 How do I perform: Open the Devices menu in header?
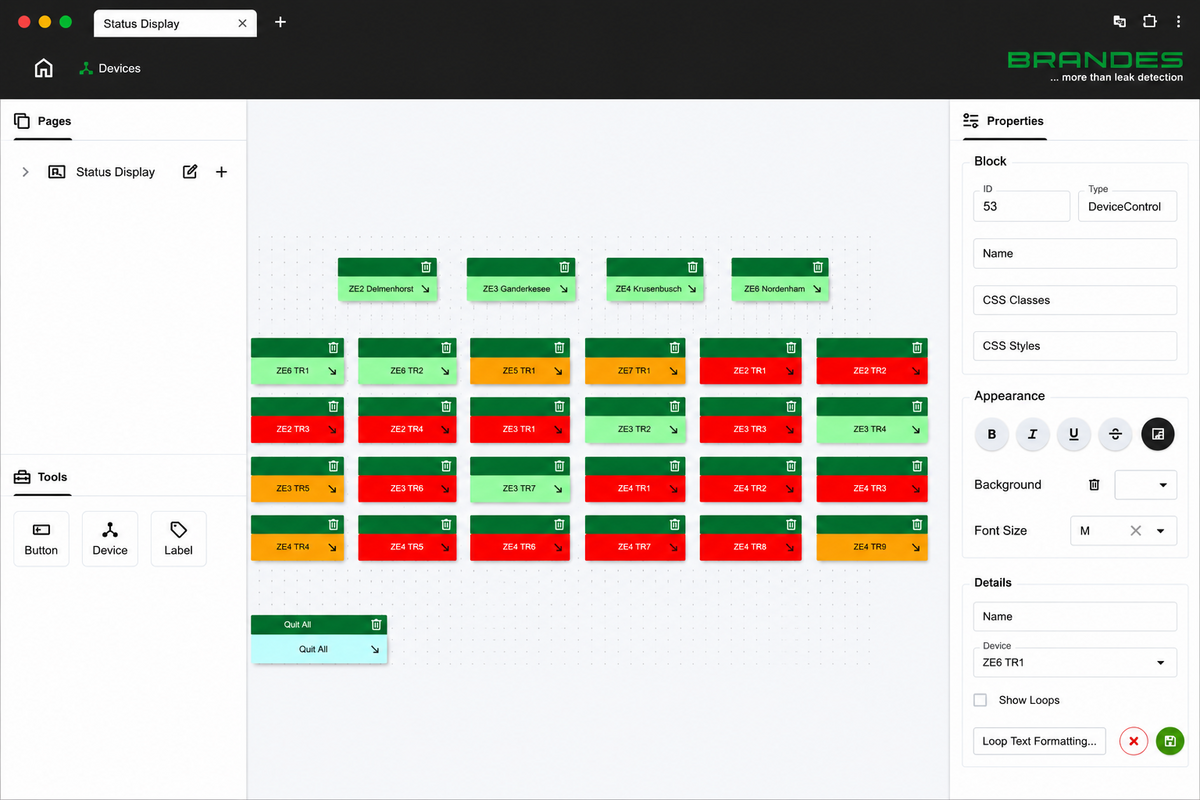[110, 68]
